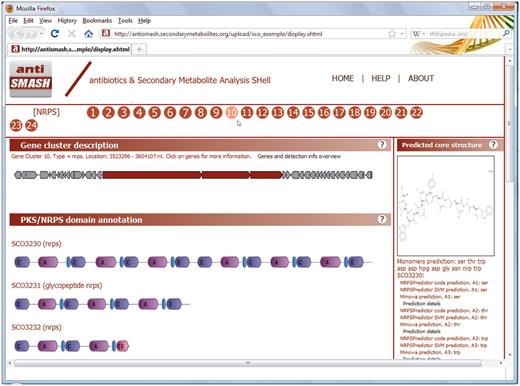Reload the page in Firefox

(x=55, y=33)
